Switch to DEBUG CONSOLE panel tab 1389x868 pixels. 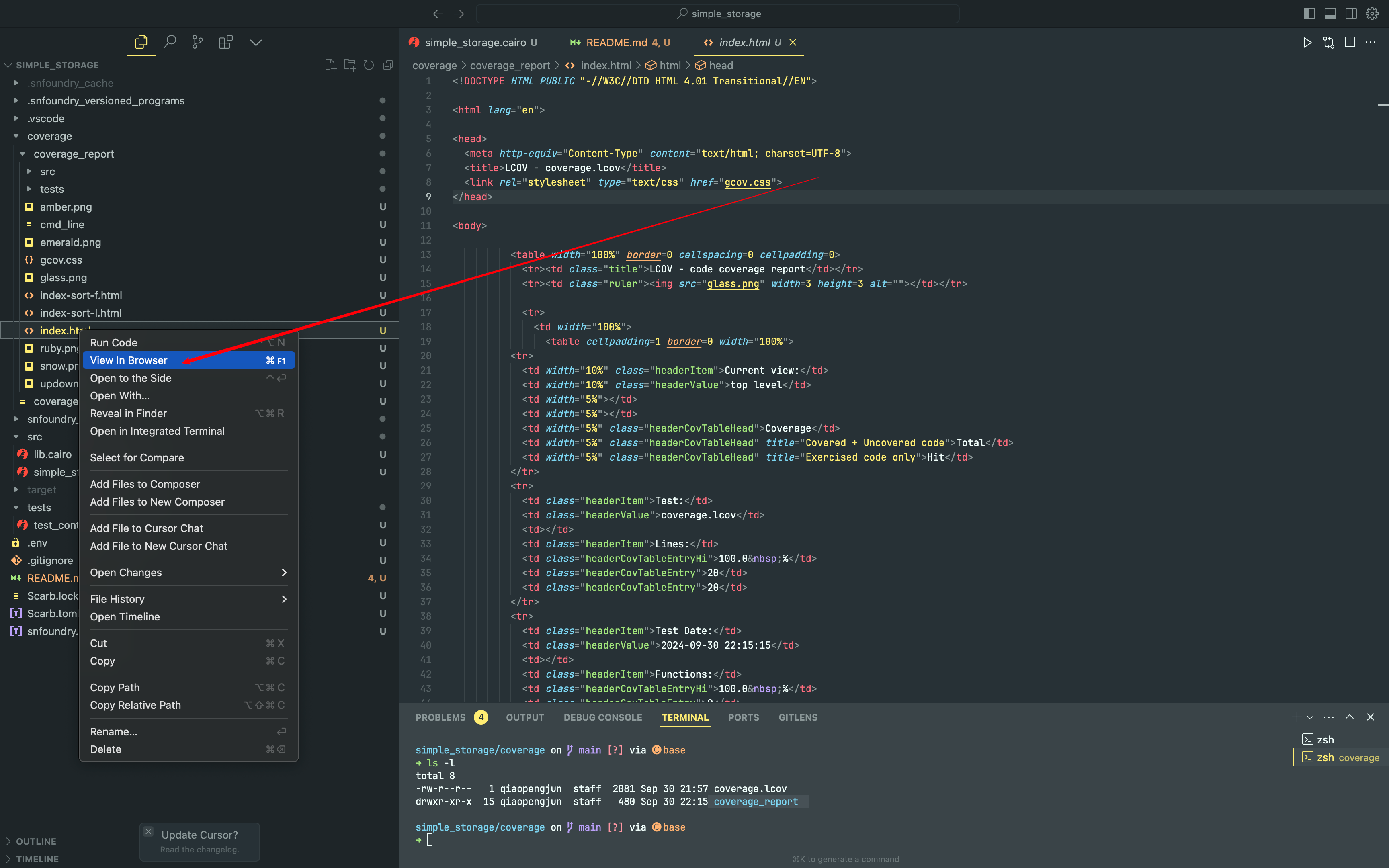coord(603,717)
